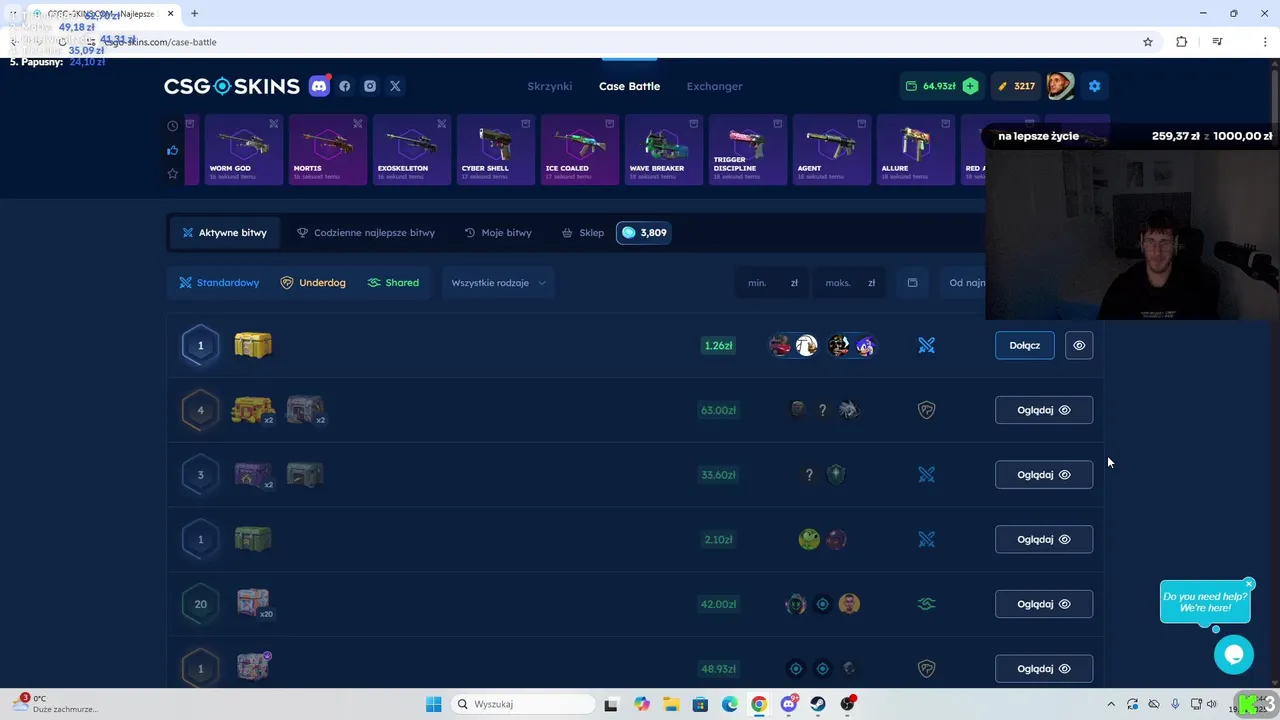Open the Windows Start menu

click(x=433, y=704)
